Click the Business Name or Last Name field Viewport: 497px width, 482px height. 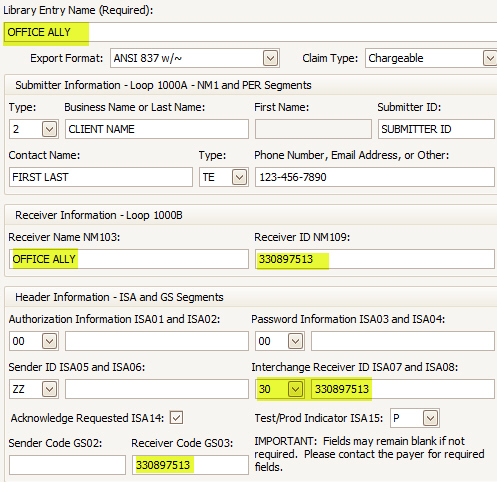157,129
